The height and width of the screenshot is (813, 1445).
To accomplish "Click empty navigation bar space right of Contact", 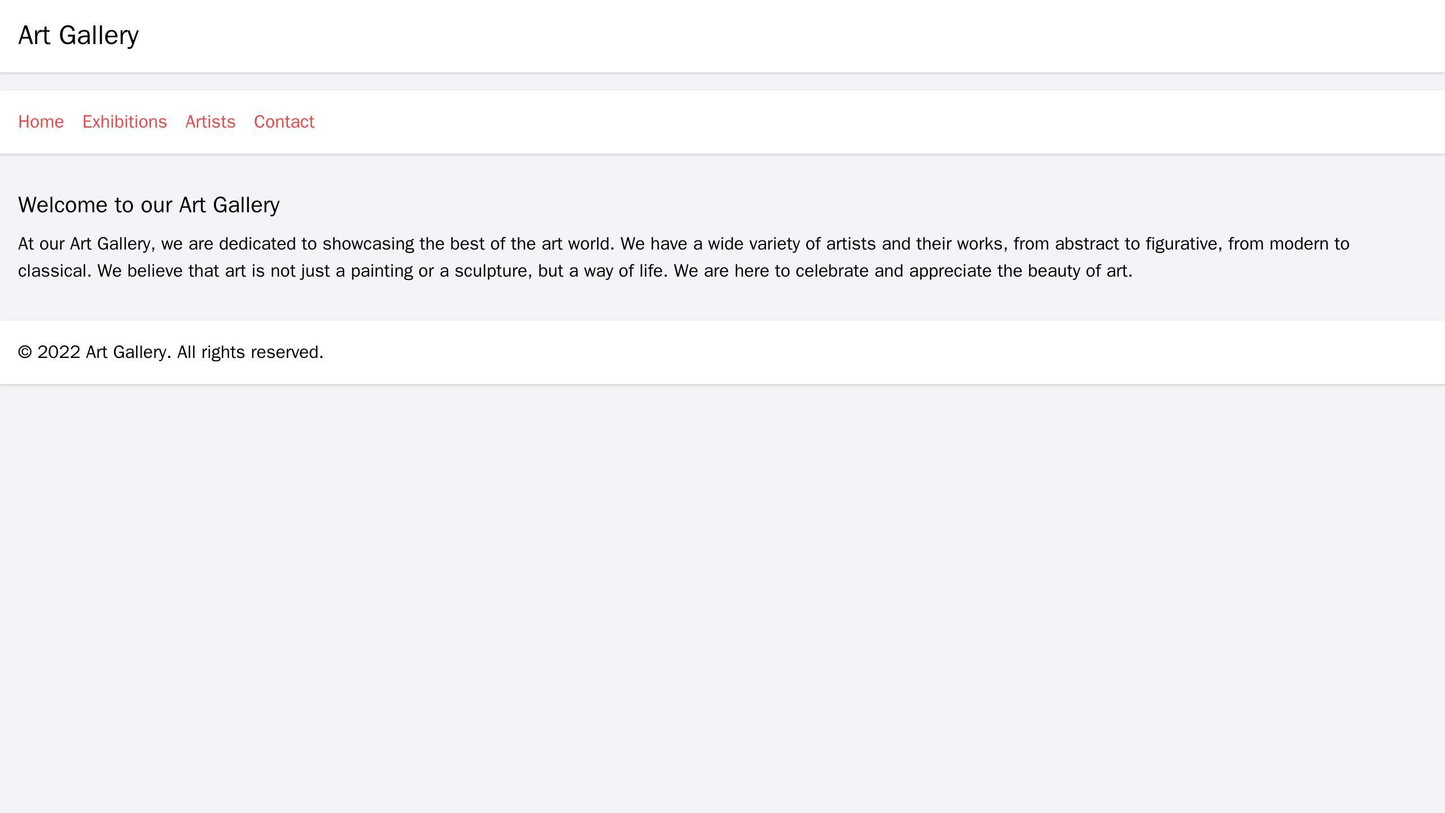I will (x=850, y=122).
